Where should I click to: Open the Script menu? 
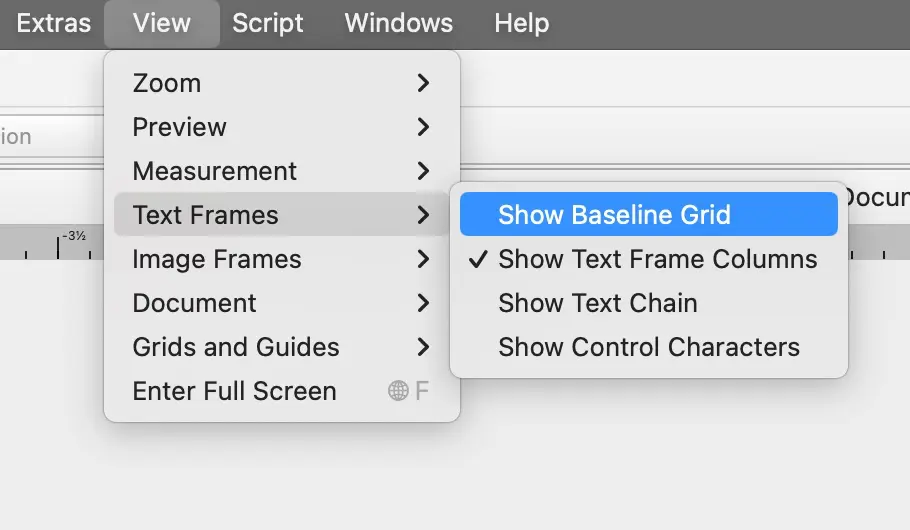pyautogui.click(x=268, y=23)
